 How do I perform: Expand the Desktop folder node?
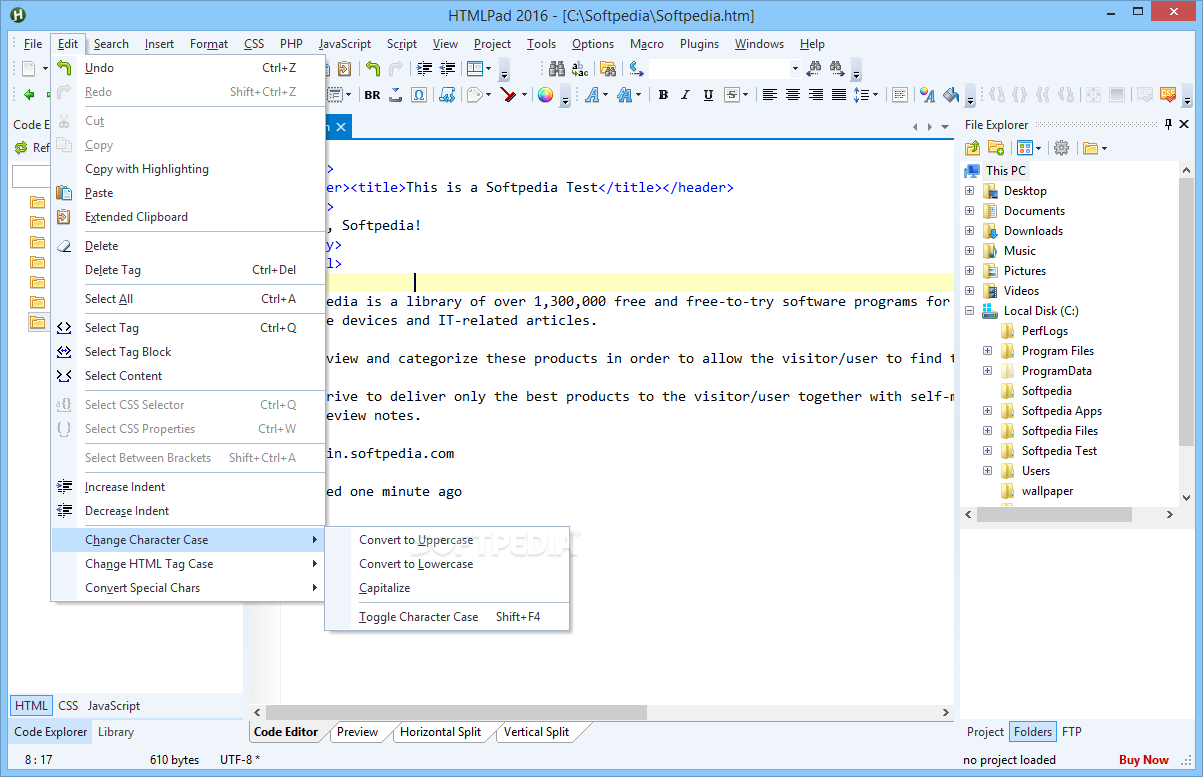click(969, 191)
